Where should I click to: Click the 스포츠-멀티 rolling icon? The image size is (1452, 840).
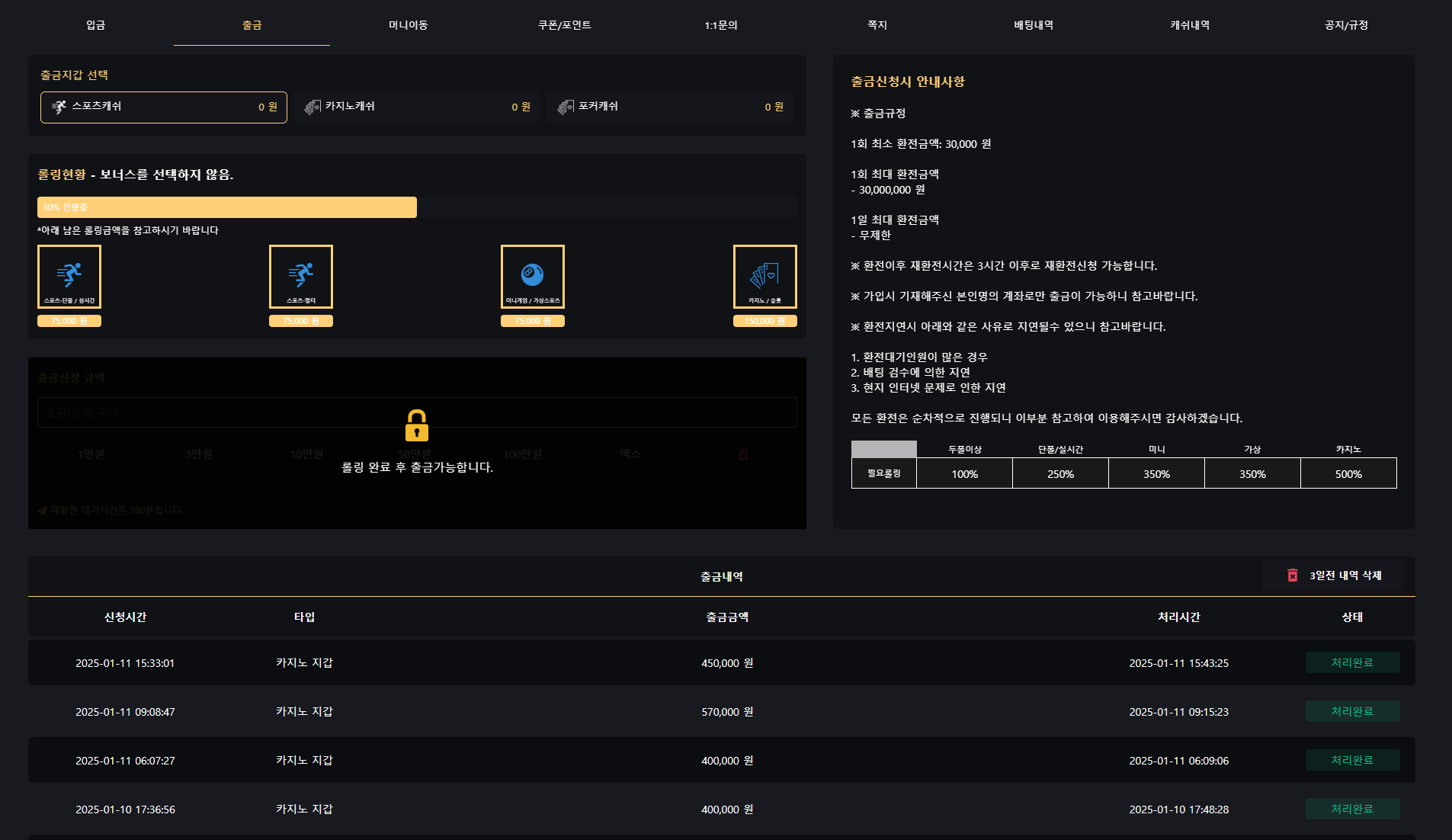301,277
